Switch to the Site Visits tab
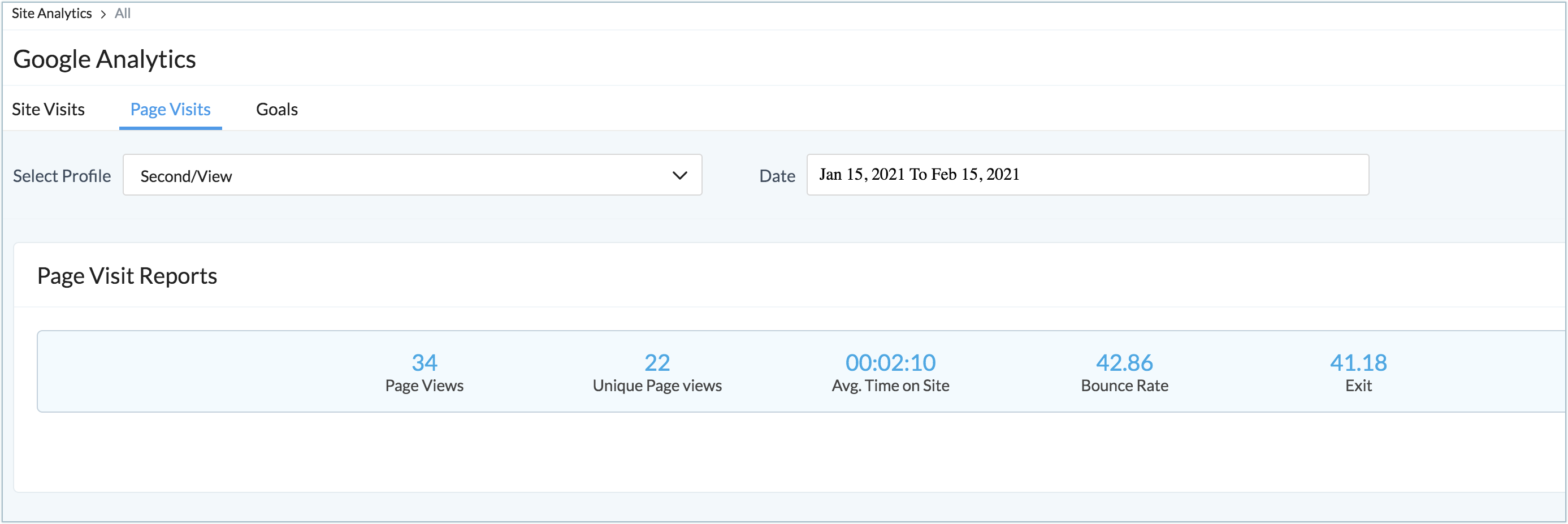 [48, 110]
